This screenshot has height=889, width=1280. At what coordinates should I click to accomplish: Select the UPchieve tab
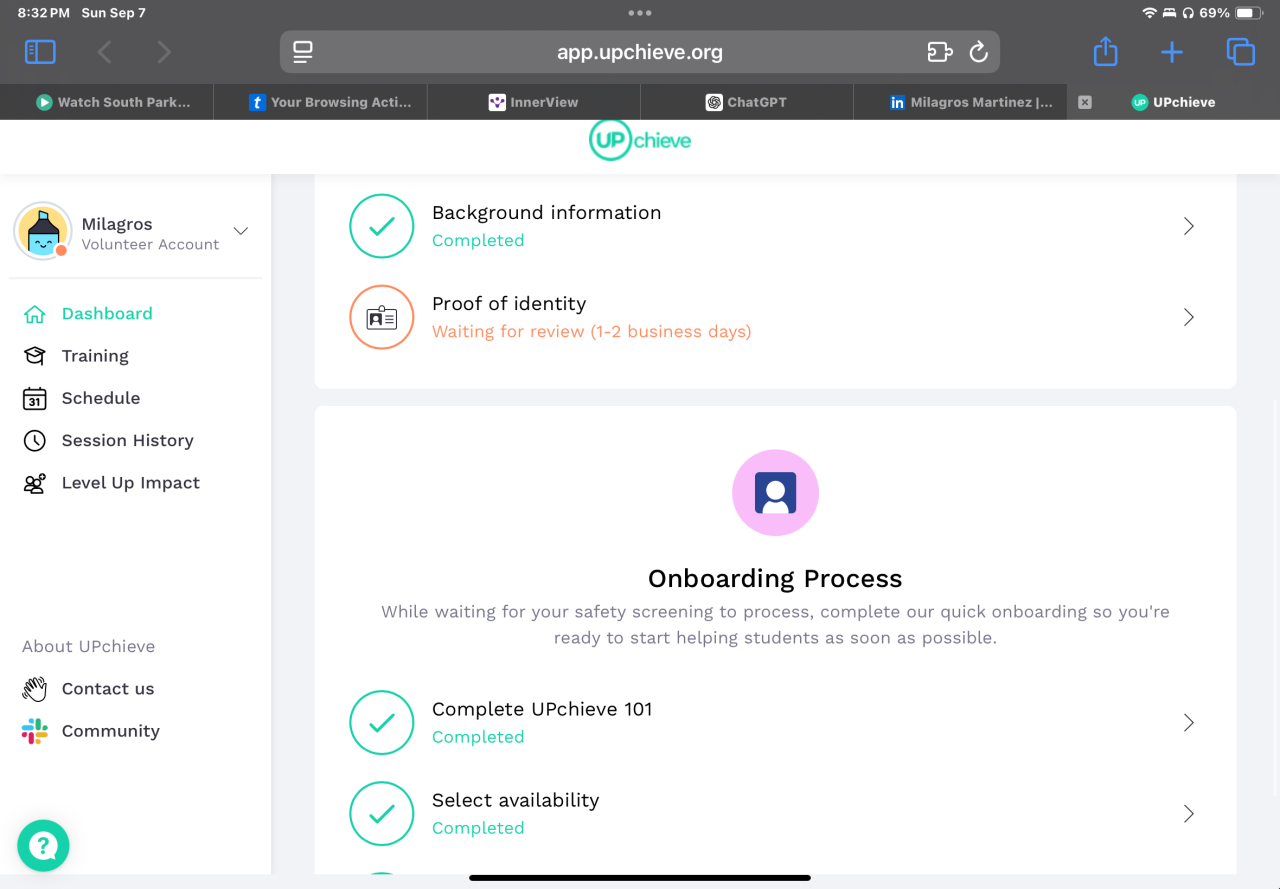[x=1173, y=102]
